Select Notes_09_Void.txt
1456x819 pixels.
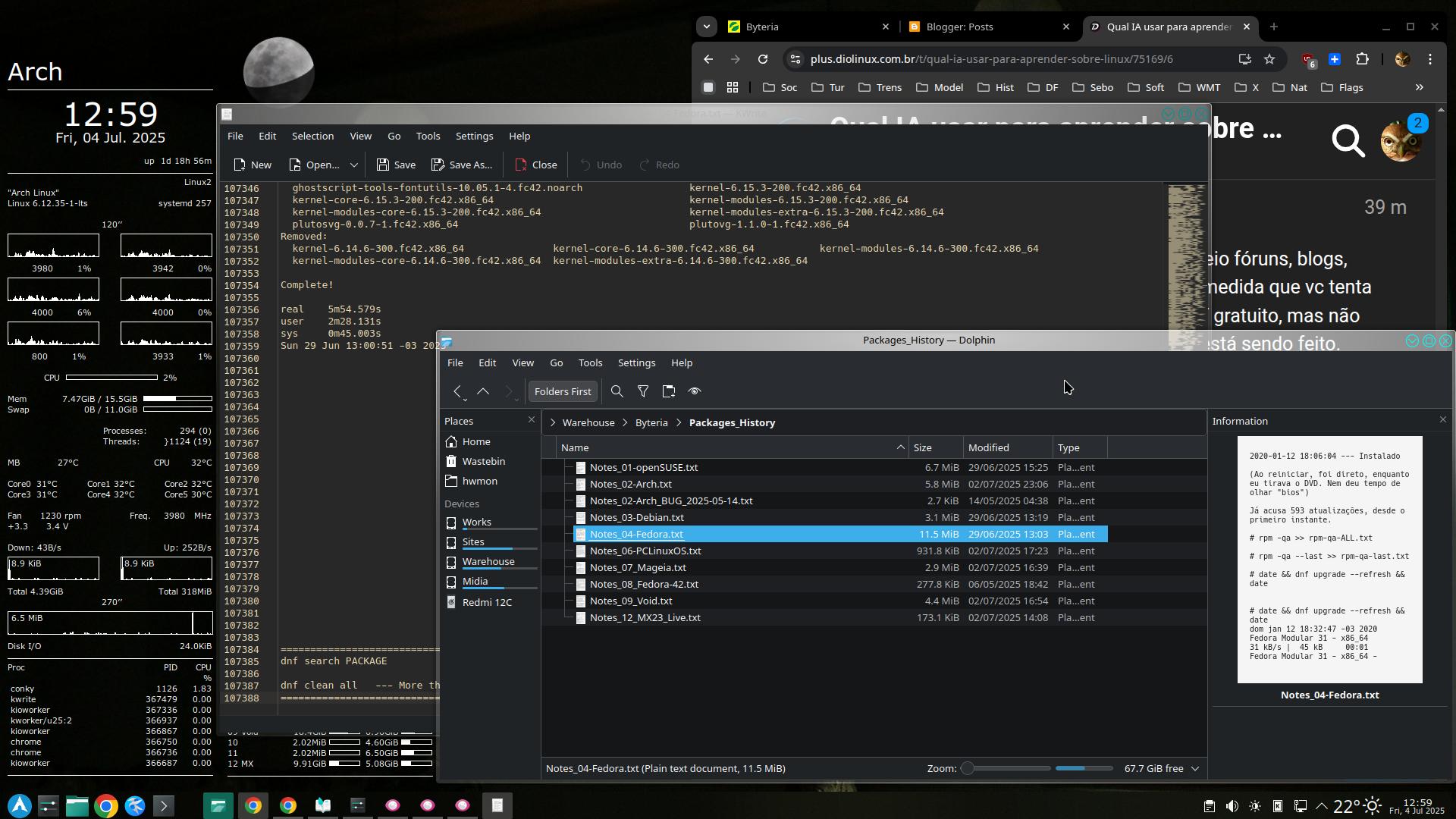coord(631,601)
